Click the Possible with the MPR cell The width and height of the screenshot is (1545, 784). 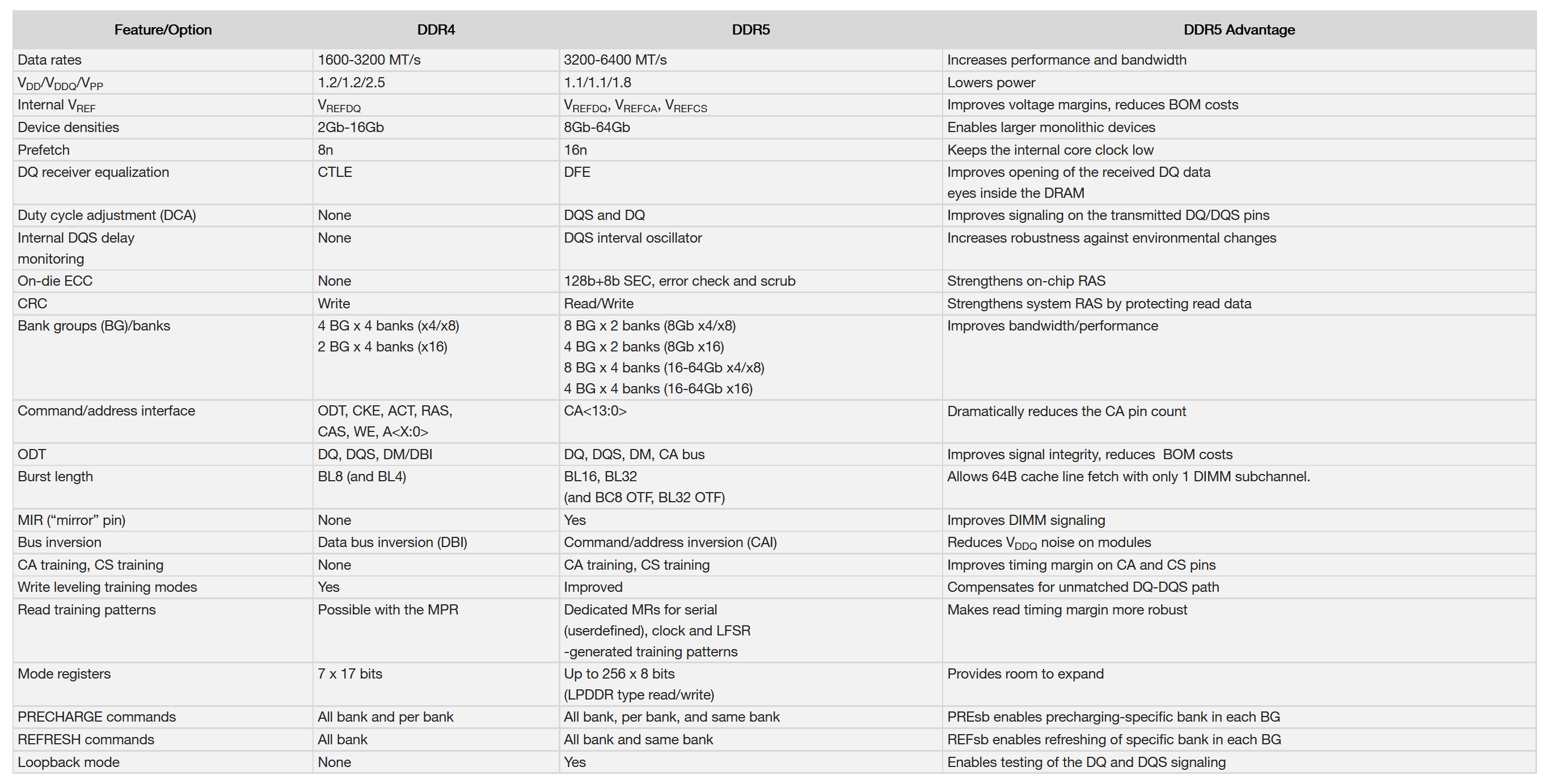point(387,609)
